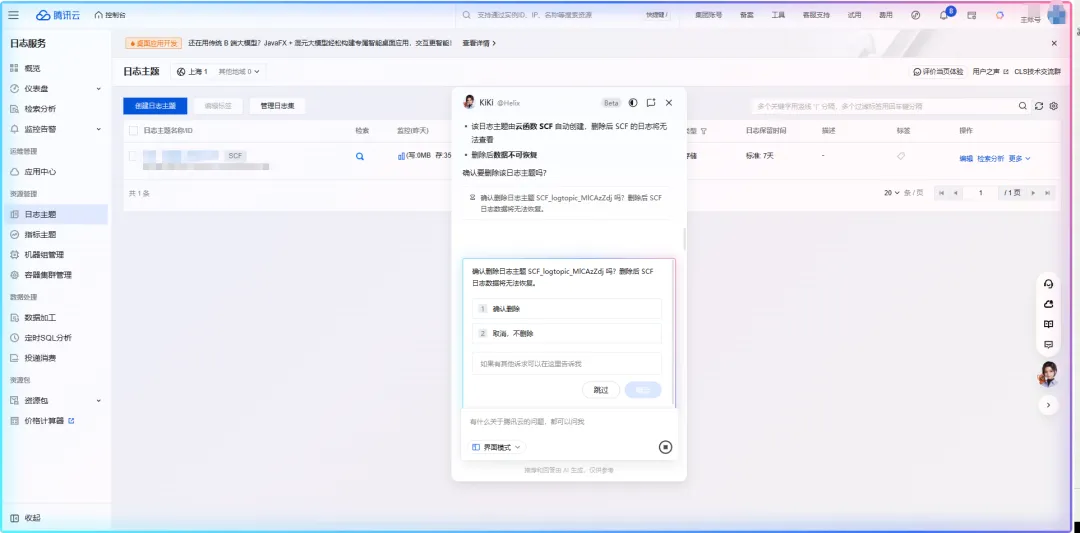This screenshot has height=533, width=1080.
Task: Click the 腾讯云 logo
Action: [x=58, y=14]
